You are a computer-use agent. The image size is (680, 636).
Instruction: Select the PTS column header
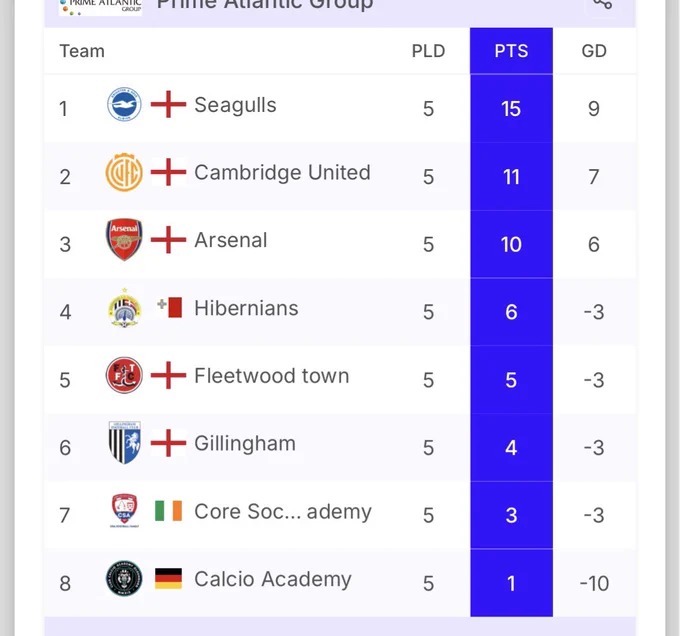pyautogui.click(x=511, y=51)
